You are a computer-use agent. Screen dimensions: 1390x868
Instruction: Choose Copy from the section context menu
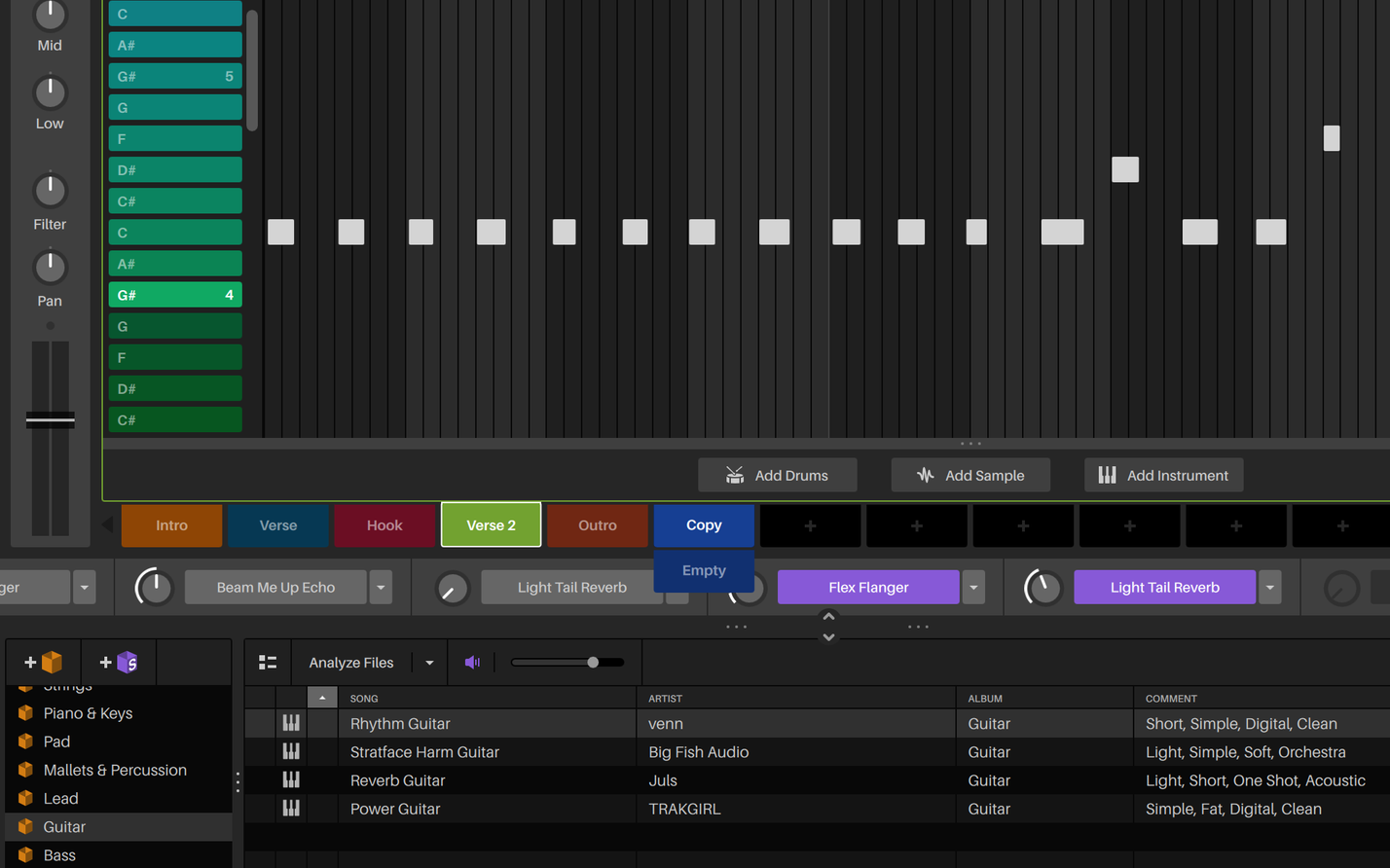tap(703, 524)
